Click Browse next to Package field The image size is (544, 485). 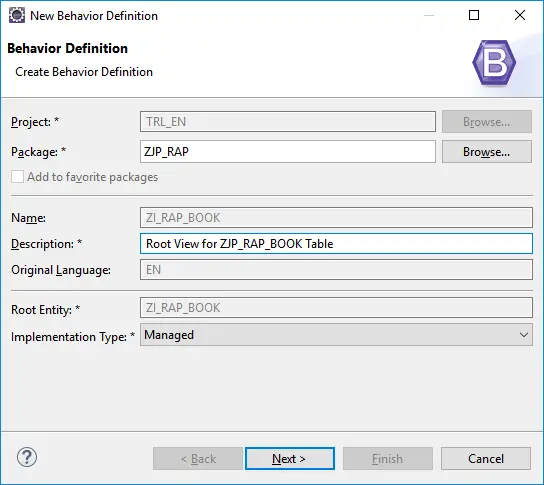(487, 152)
